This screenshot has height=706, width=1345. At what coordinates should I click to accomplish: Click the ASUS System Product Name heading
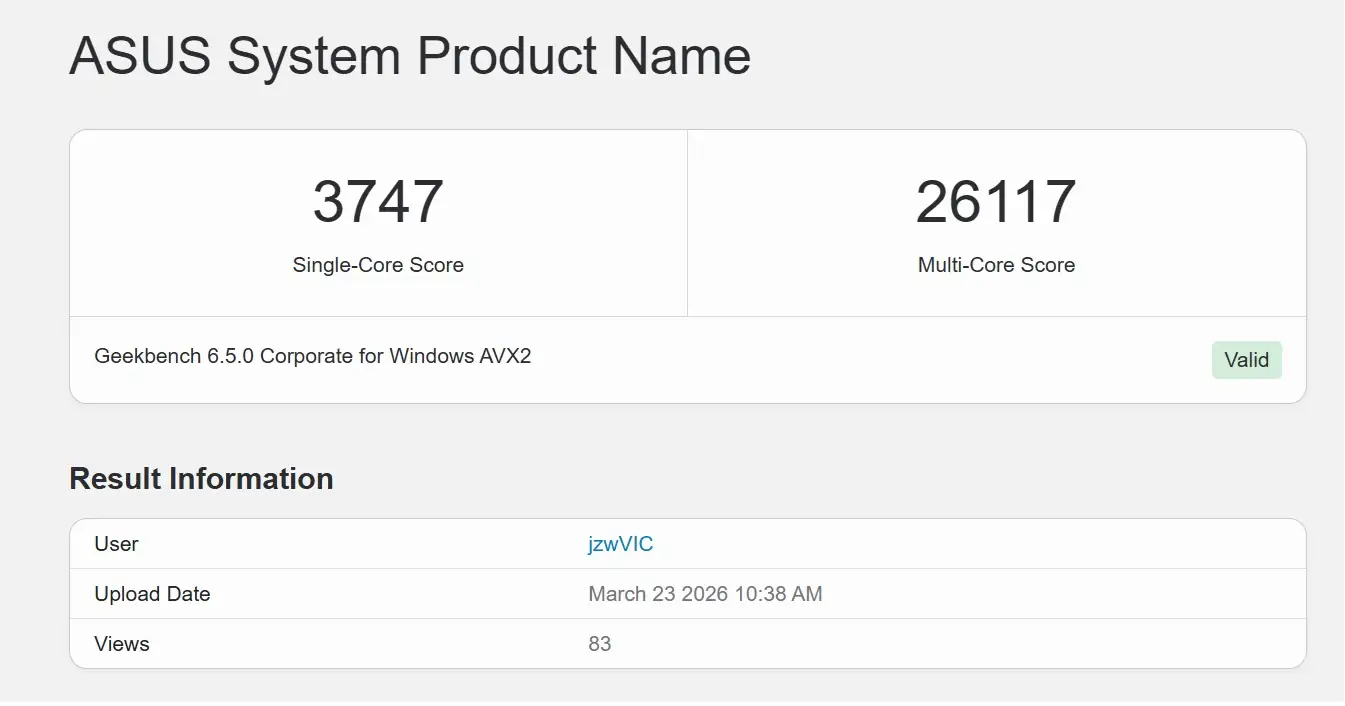click(x=410, y=55)
